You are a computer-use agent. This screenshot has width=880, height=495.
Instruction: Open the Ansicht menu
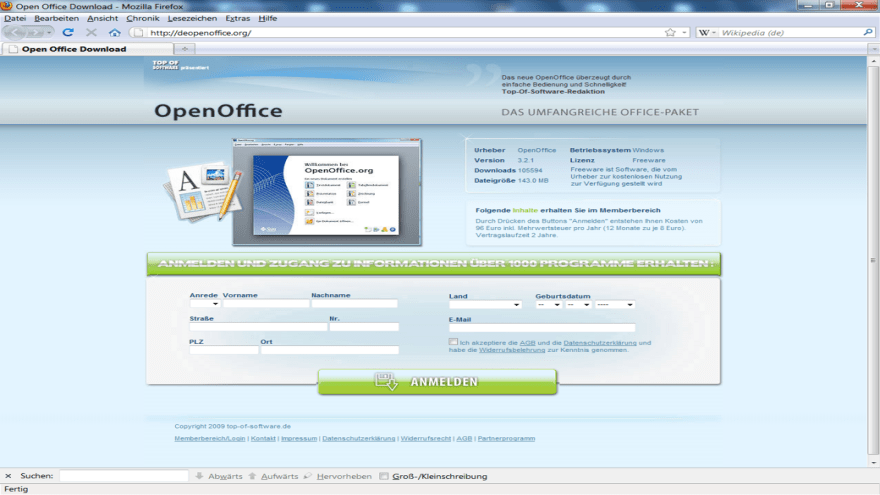click(x=103, y=18)
